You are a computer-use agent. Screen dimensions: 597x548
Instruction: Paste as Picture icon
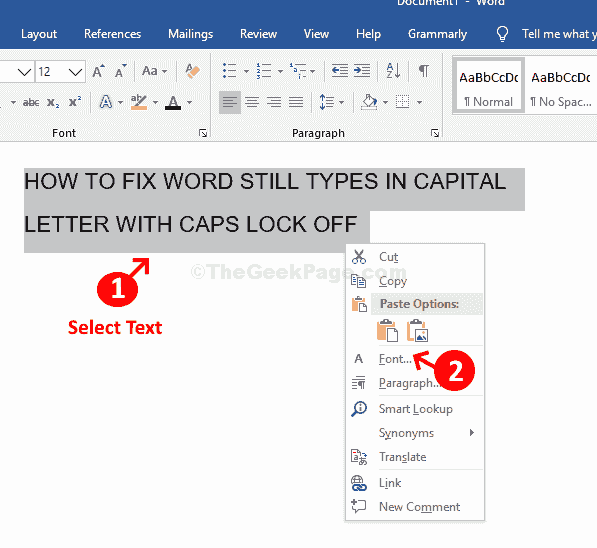click(x=417, y=330)
